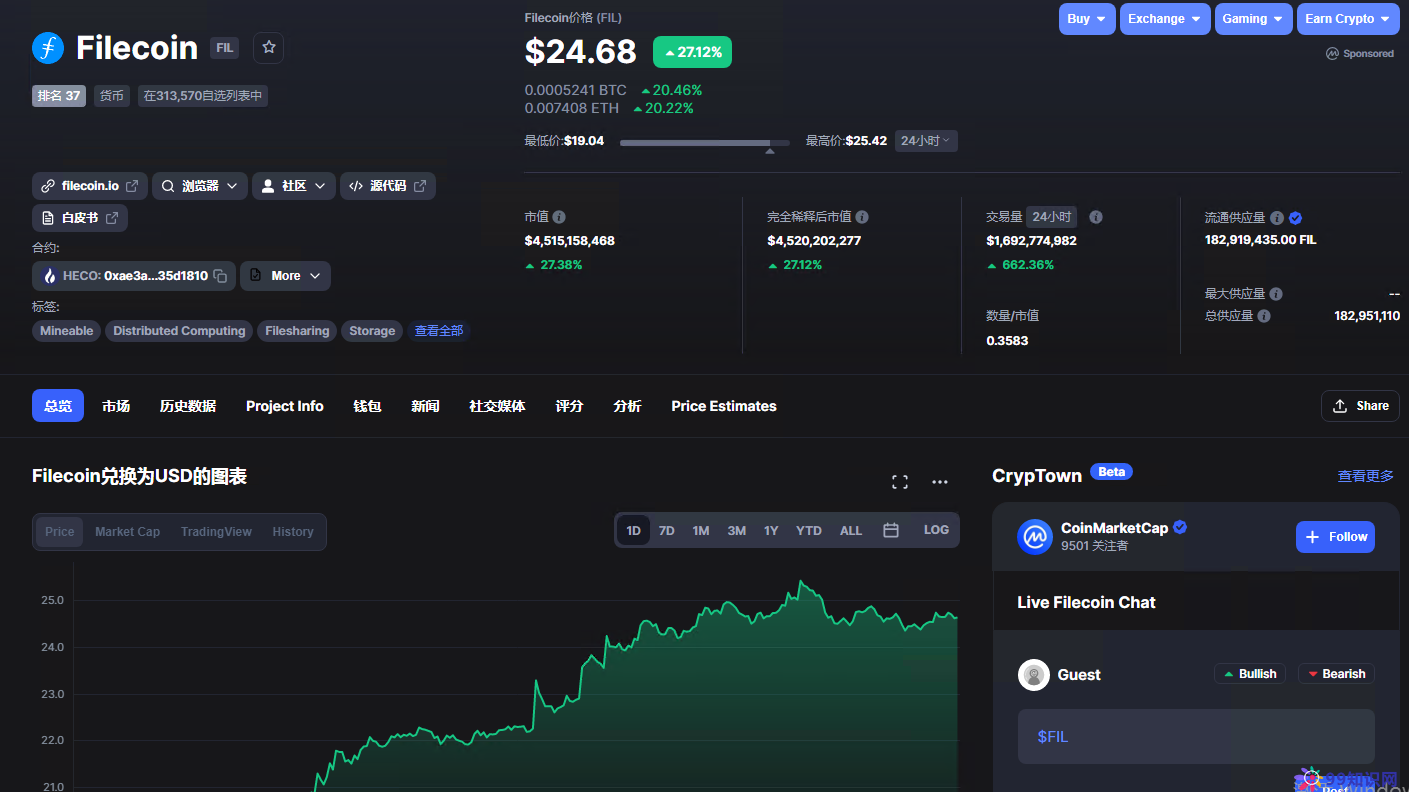Switch to the 社交媒体 tab
Viewport: 1409px width, 792px height.
tap(497, 406)
